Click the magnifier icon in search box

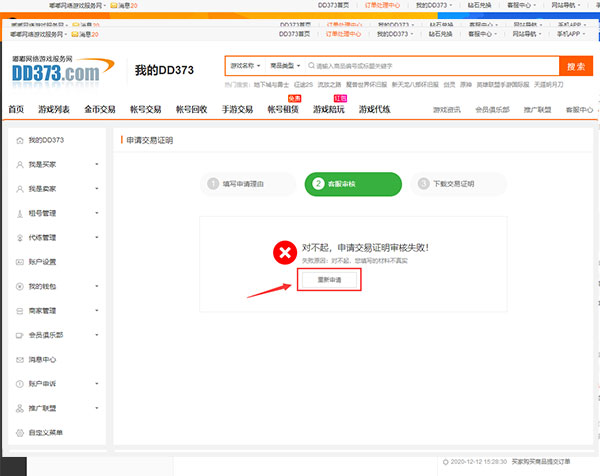310,67
